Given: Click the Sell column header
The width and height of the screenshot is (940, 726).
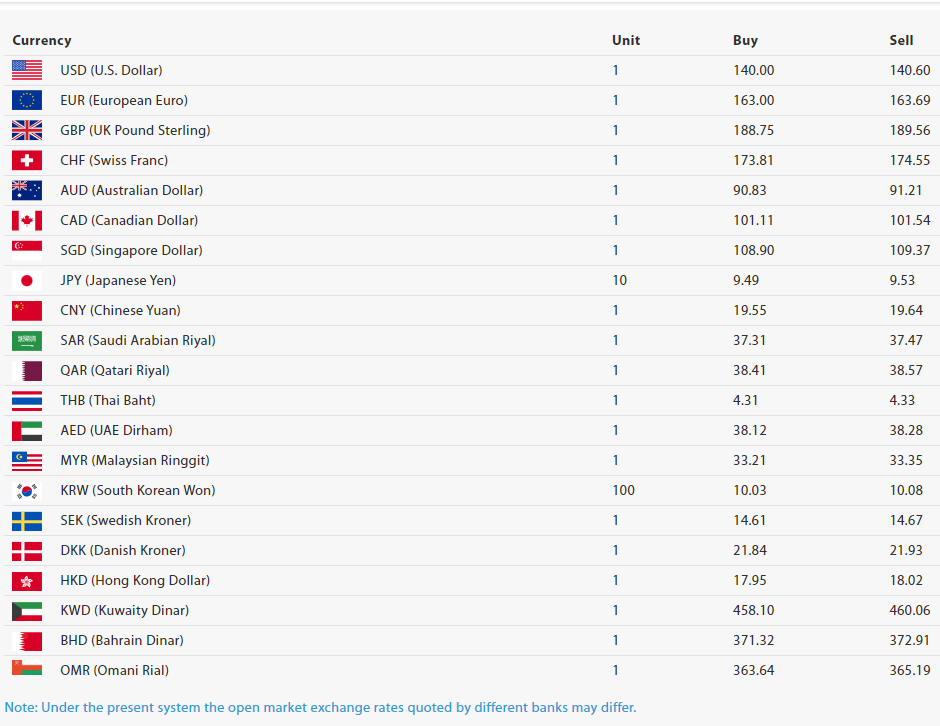Looking at the screenshot, I should point(901,41).
